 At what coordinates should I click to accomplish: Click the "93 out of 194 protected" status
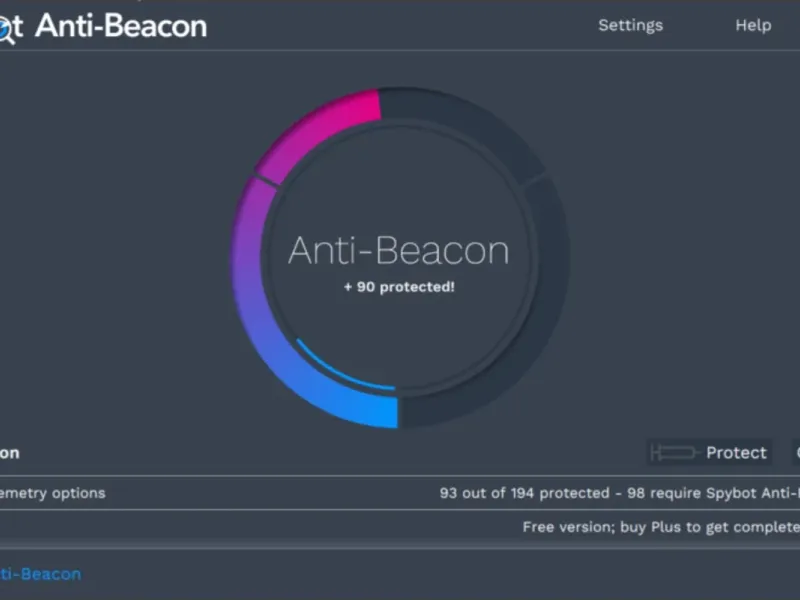tap(524, 493)
